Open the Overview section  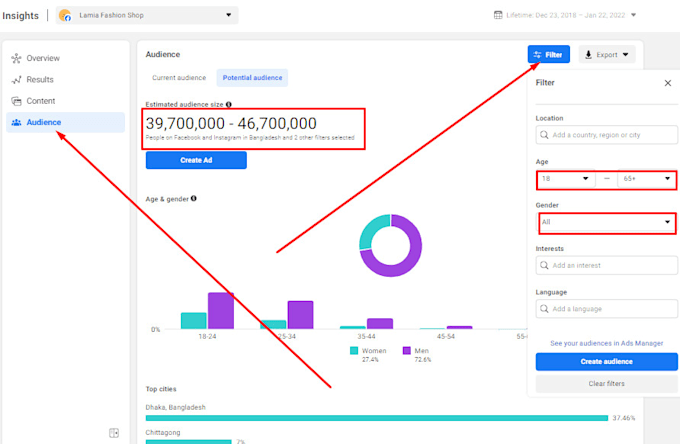(65, 58)
